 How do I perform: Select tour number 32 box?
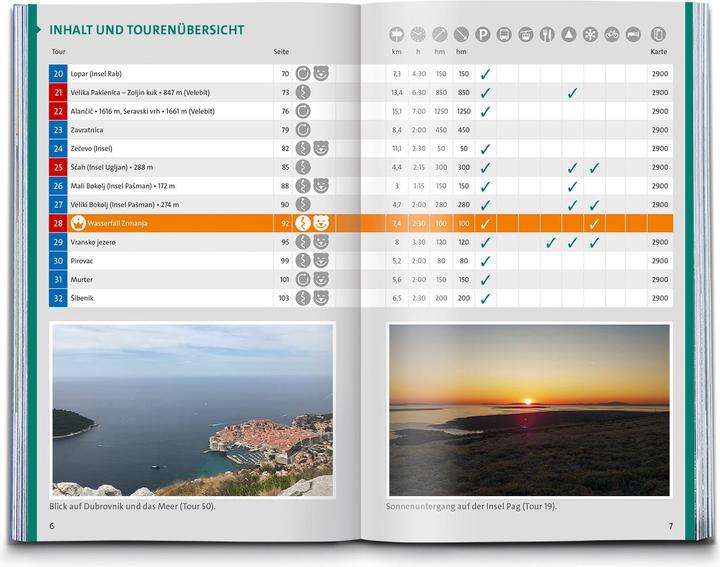click(x=58, y=298)
